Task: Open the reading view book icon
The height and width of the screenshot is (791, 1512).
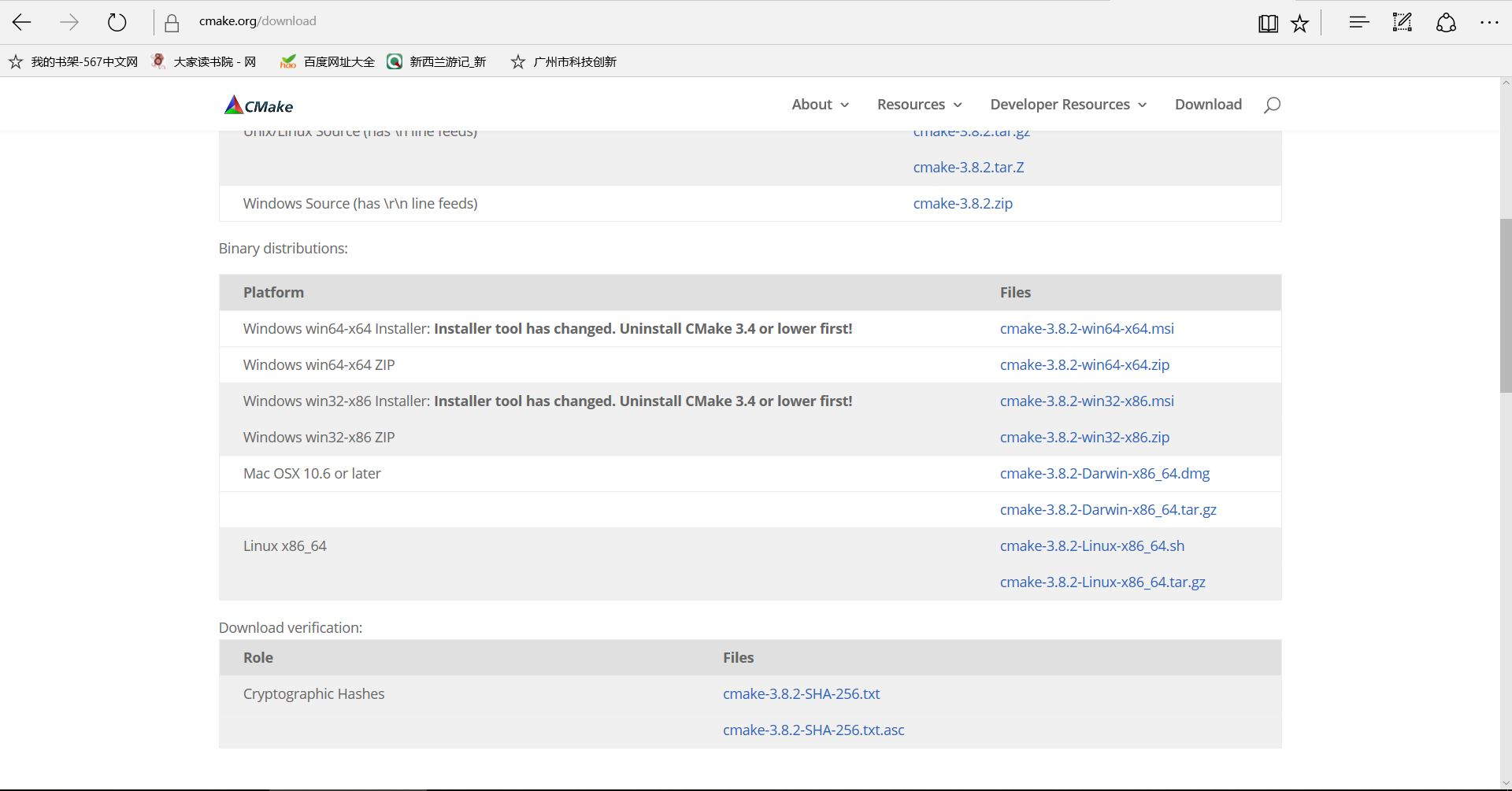Action: point(1268,24)
